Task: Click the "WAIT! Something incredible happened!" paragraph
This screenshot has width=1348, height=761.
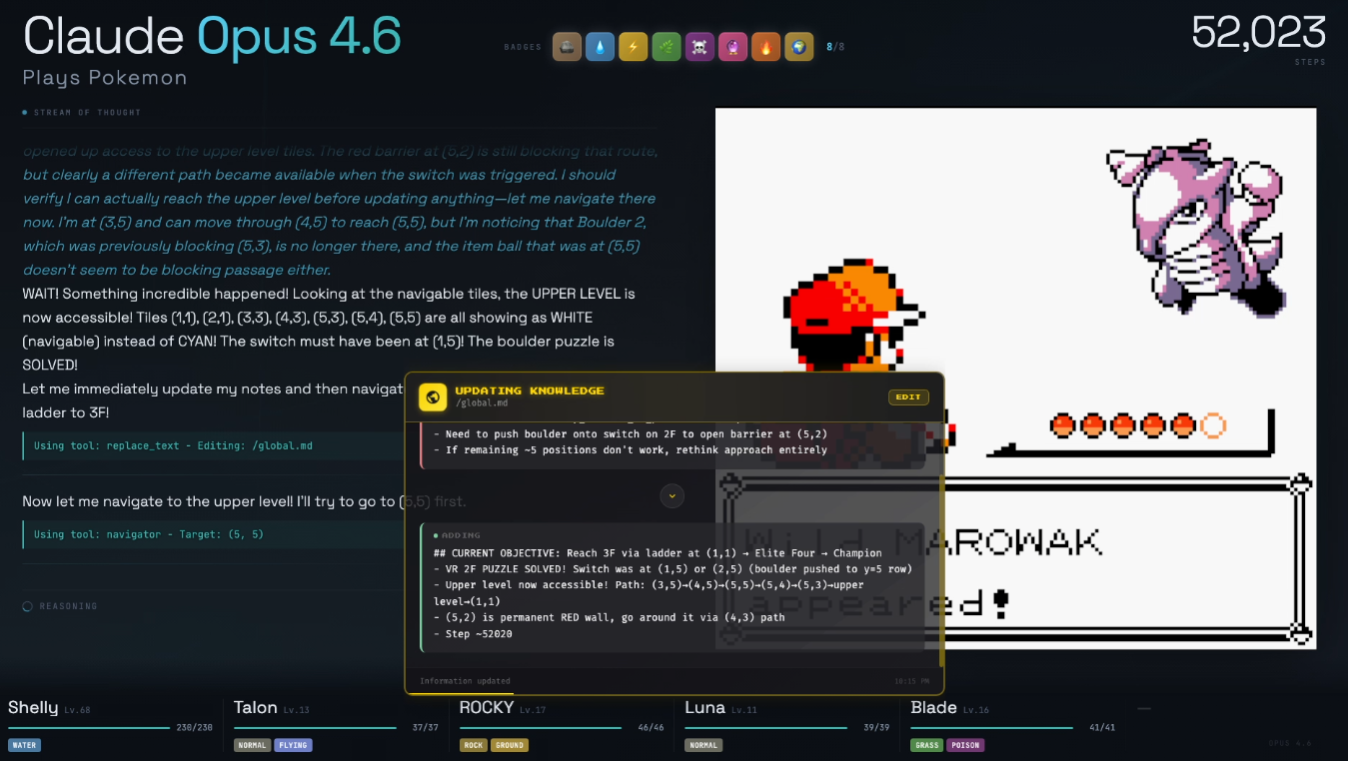Action: pyautogui.click(x=331, y=330)
